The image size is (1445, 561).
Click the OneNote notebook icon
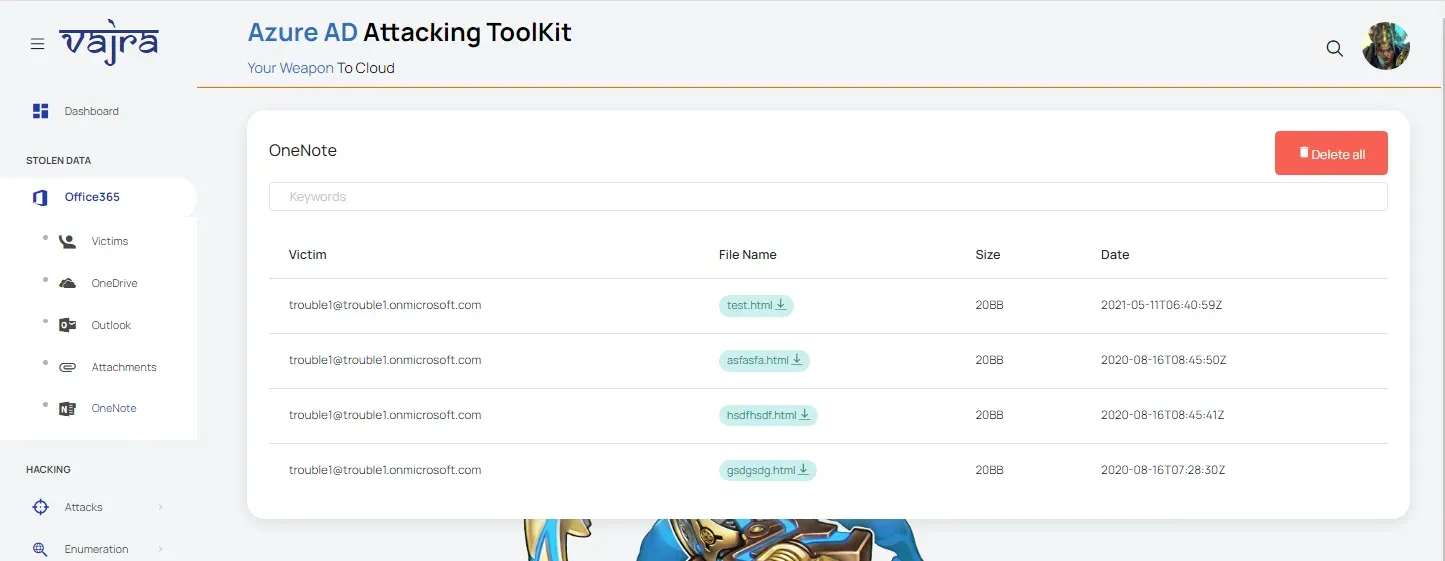[x=67, y=408]
